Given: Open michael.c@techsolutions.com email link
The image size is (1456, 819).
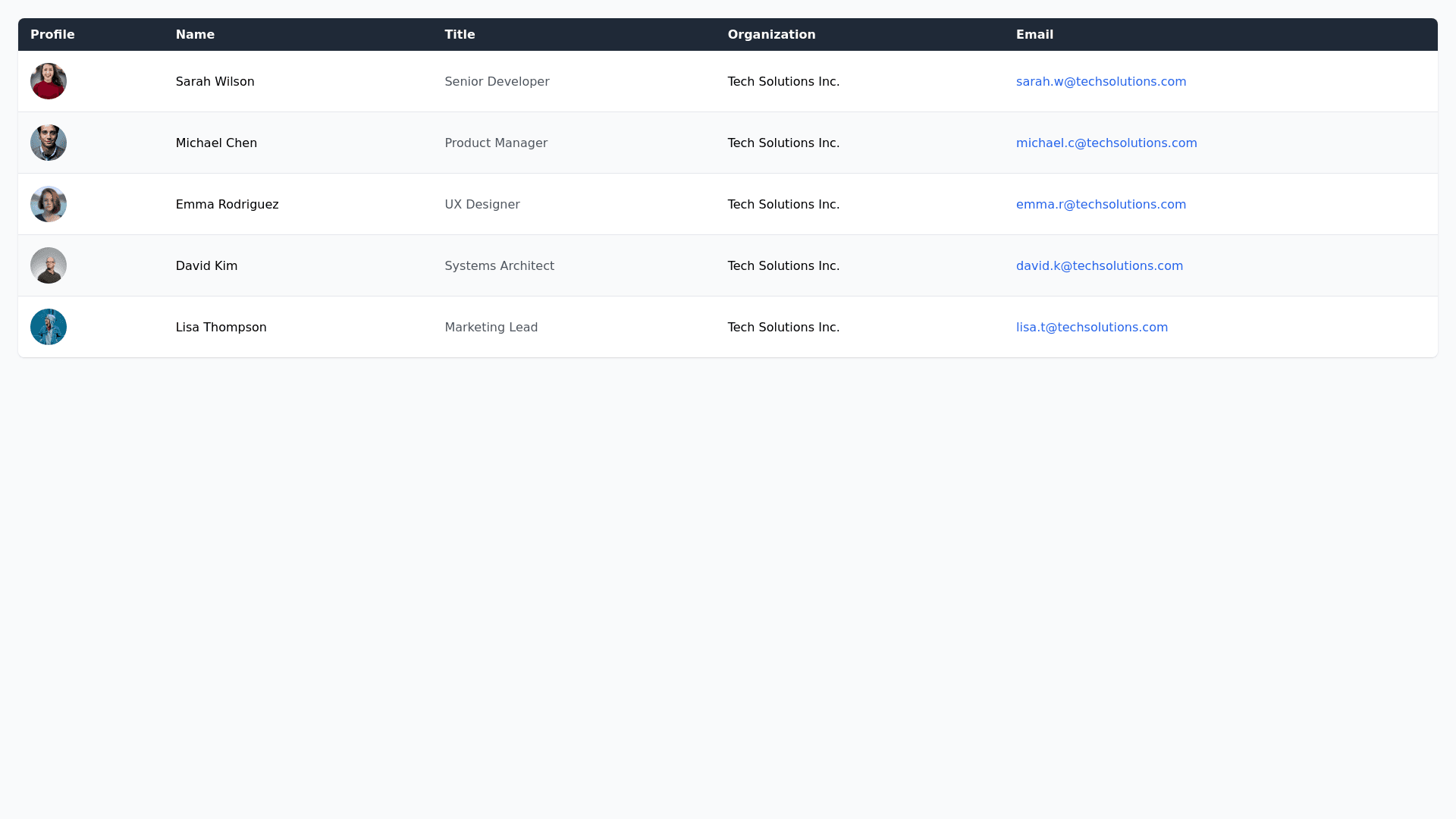Looking at the screenshot, I should (1106, 143).
